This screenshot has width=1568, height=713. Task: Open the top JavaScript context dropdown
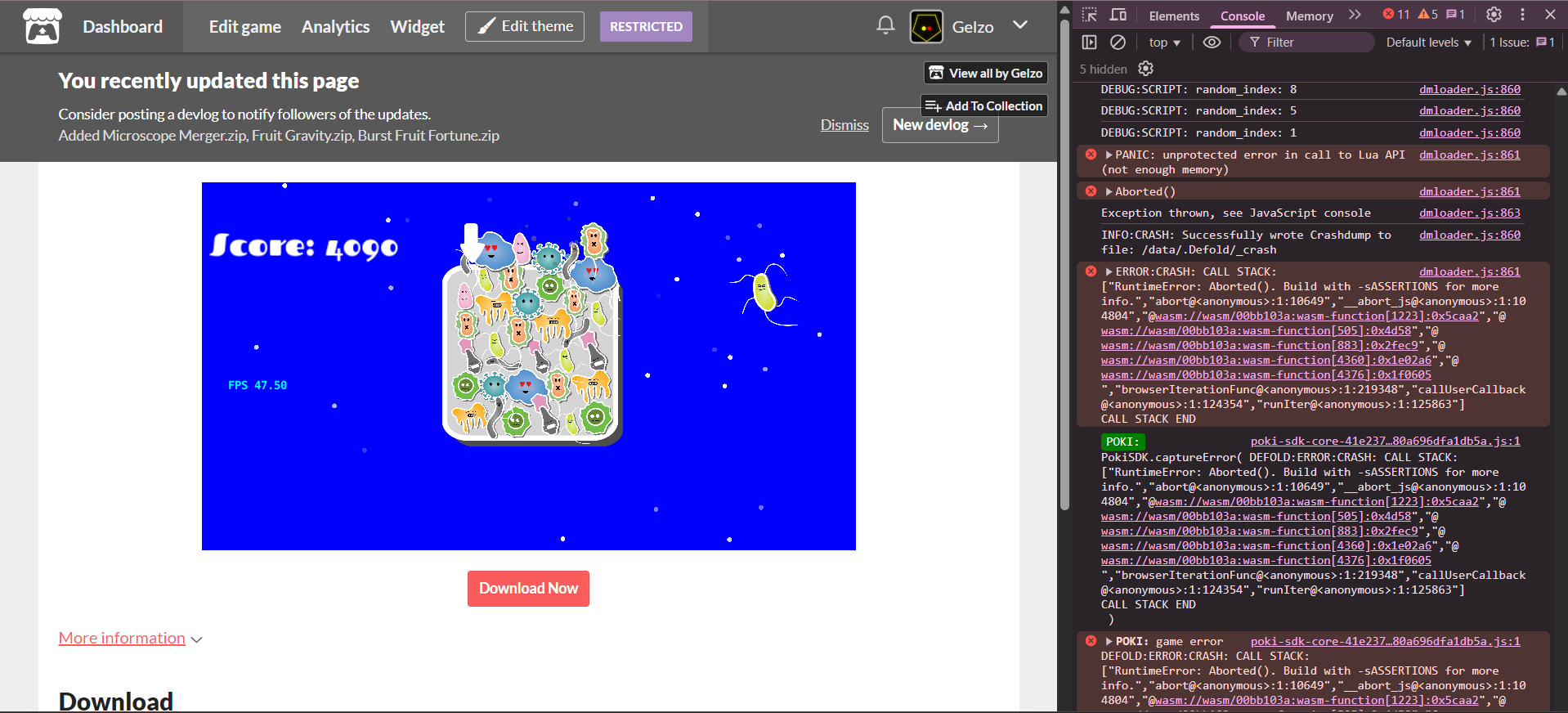(x=1164, y=43)
